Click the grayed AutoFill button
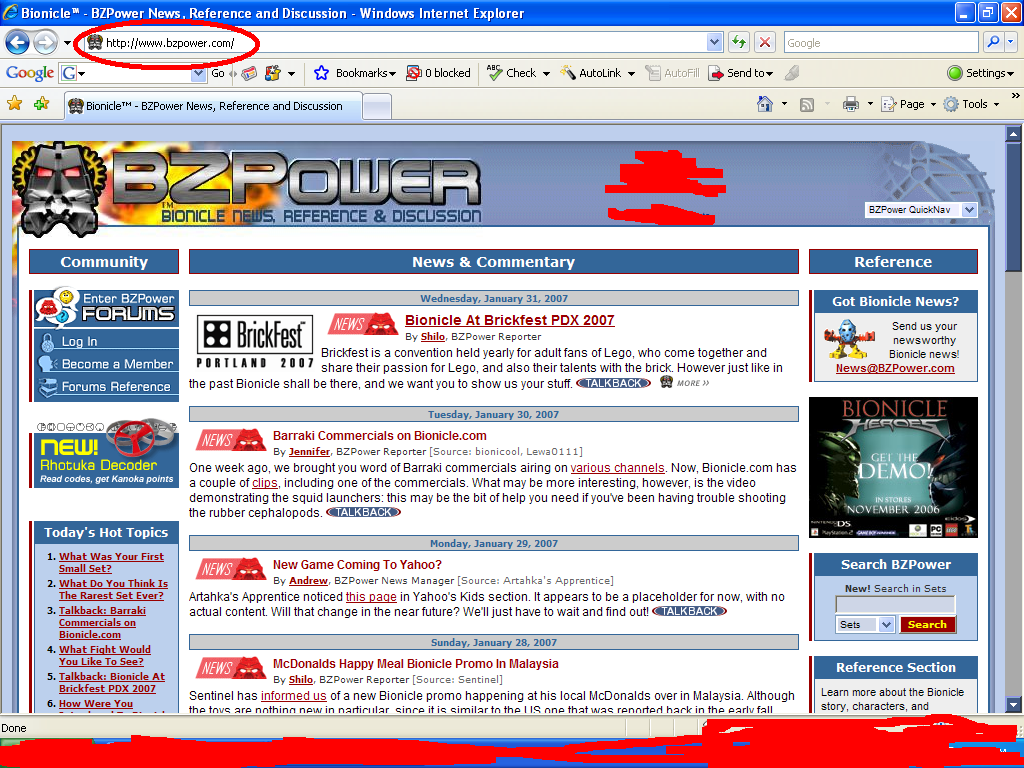This screenshot has height=768, width=1024. (x=673, y=73)
